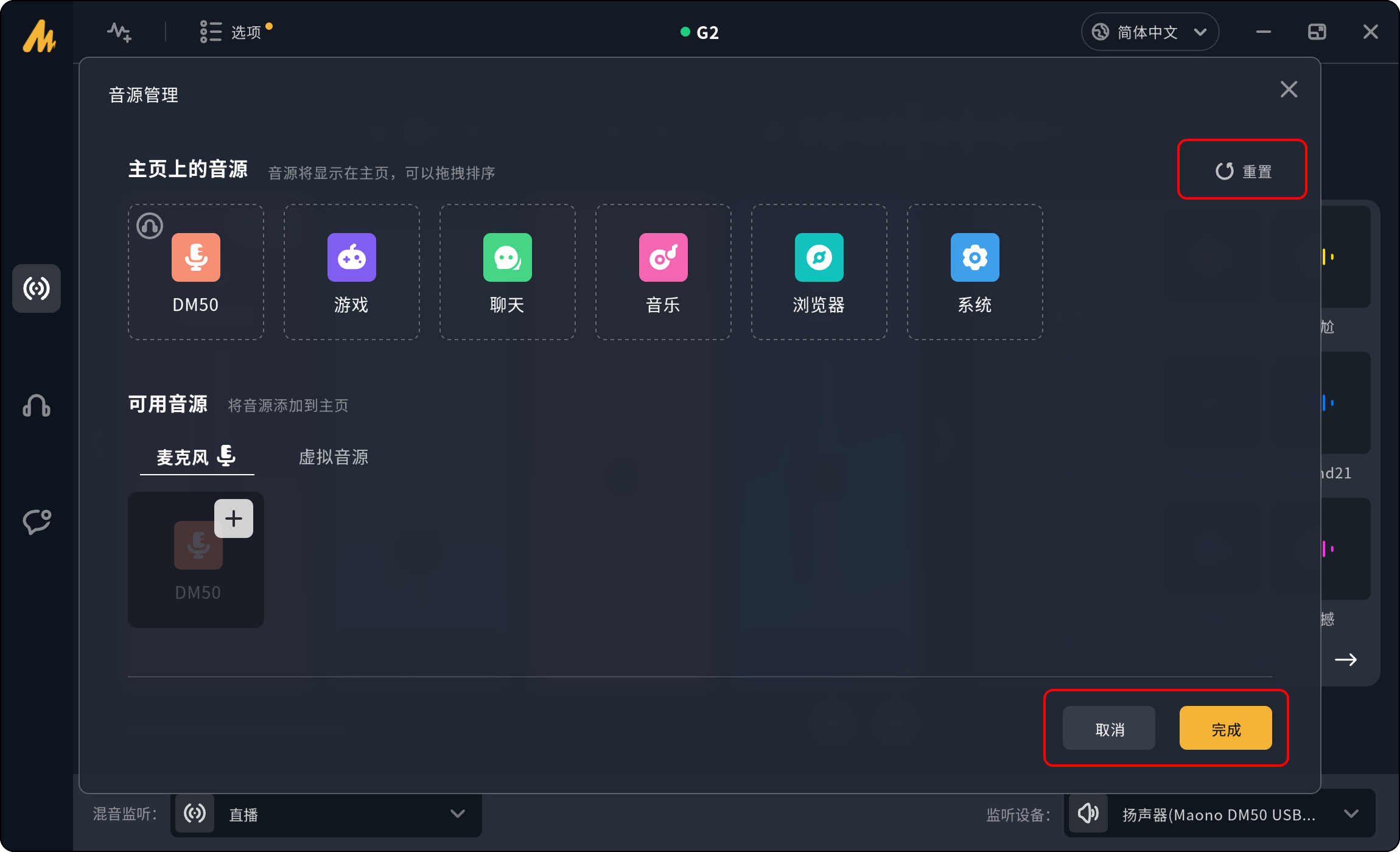Screen dimensions: 1400x852
Task: Click the 浏览器 browser source icon
Action: (x=819, y=257)
